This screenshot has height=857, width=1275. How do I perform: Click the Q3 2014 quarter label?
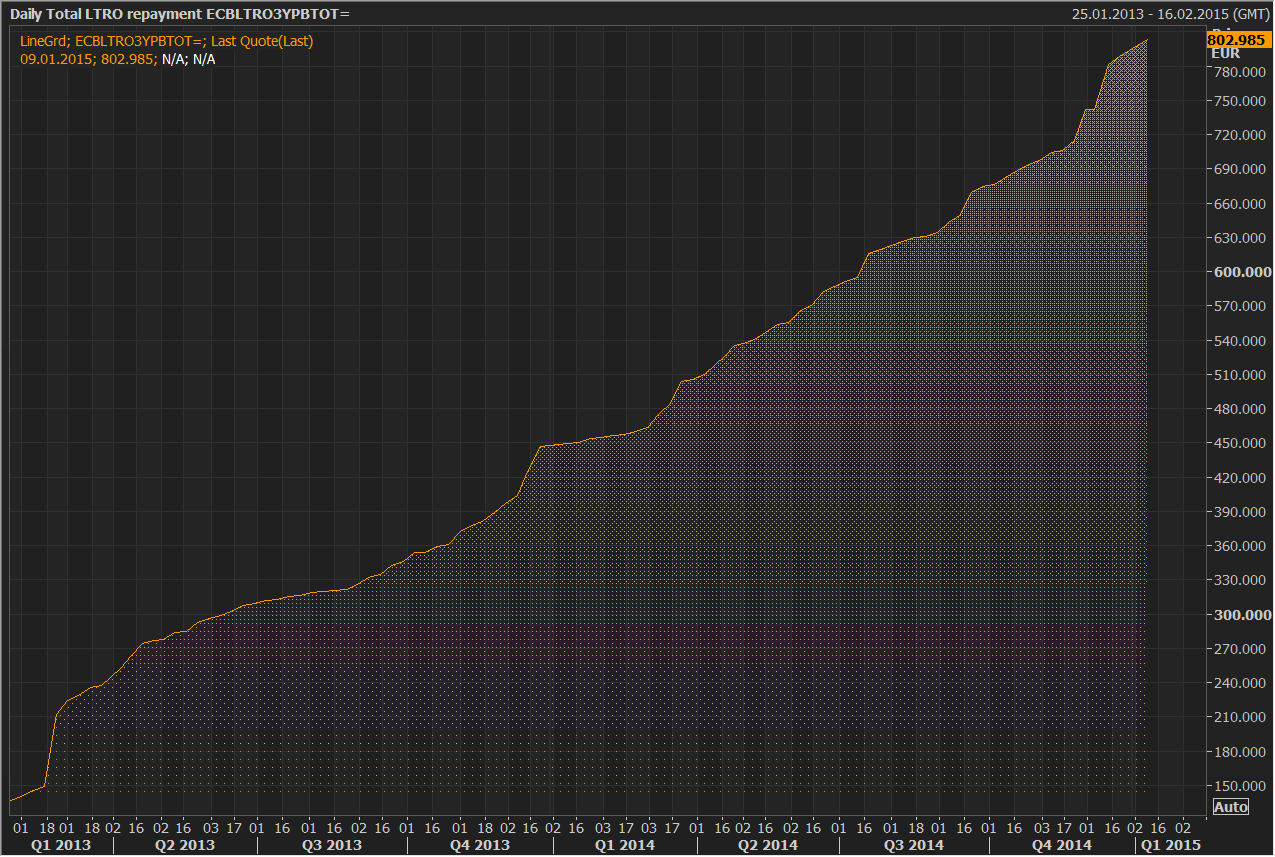click(914, 845)
